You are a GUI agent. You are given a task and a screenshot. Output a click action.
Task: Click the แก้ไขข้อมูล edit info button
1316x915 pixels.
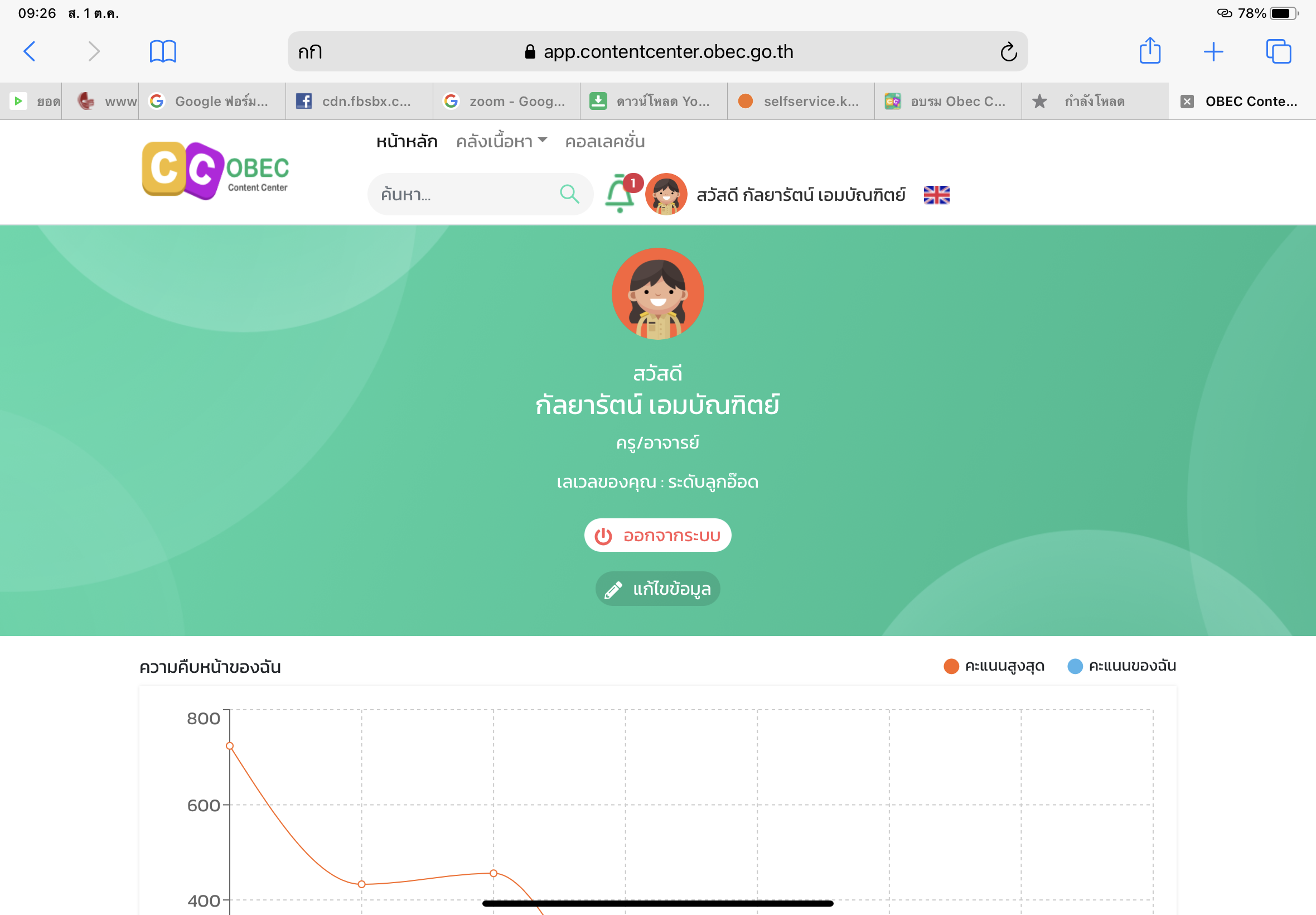(657, 589)
